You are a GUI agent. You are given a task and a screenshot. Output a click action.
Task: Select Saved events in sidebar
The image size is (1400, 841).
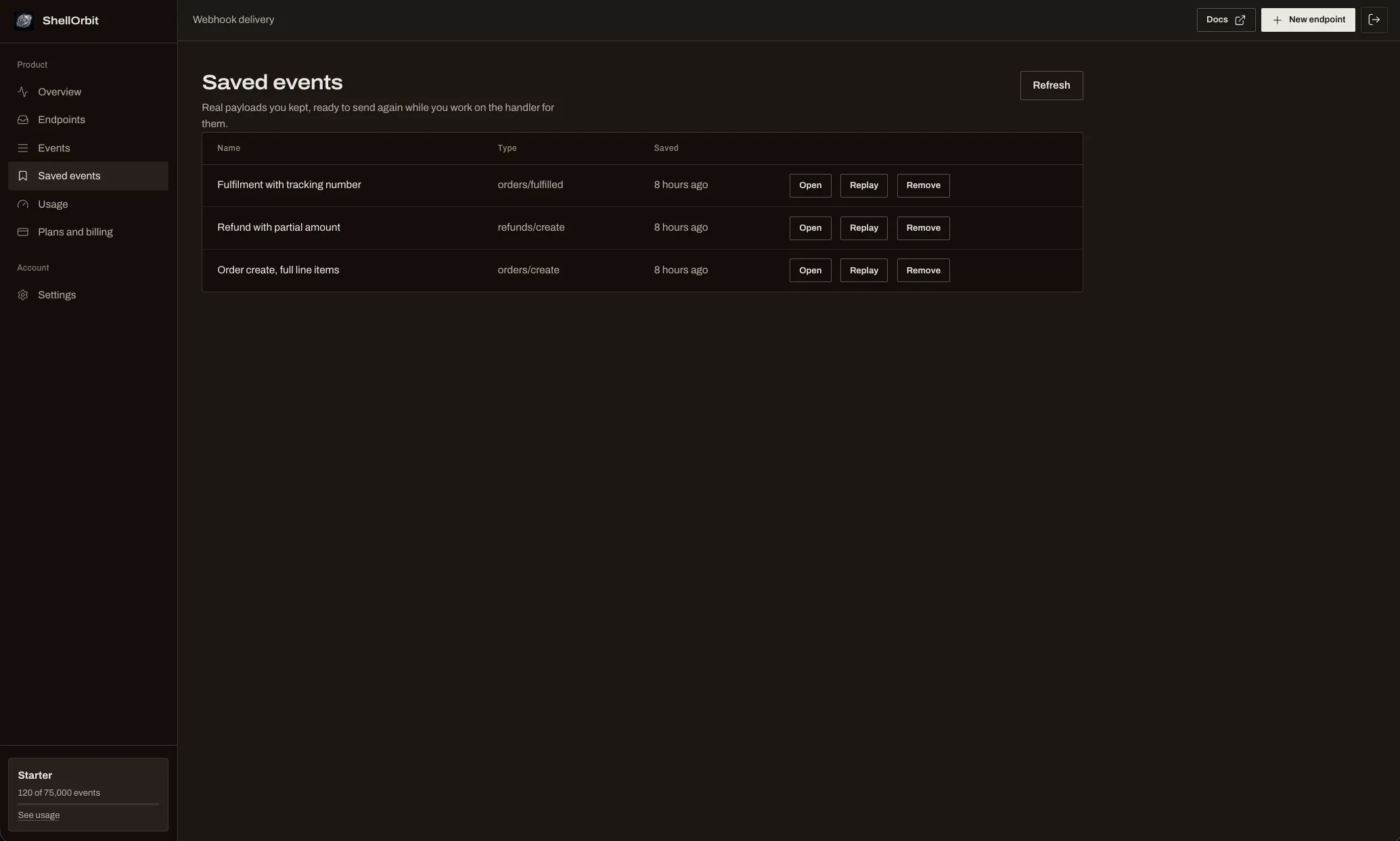pos(88,176)
